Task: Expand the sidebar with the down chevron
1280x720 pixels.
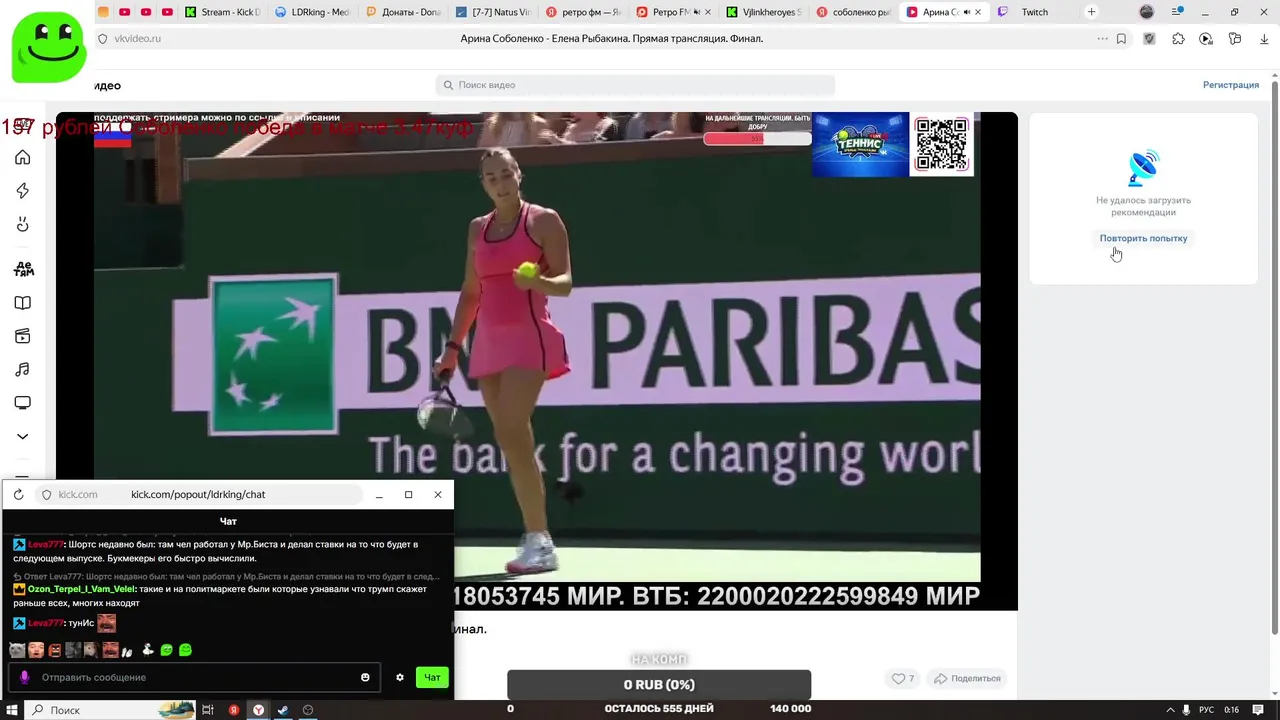Action: coord(22,436)
